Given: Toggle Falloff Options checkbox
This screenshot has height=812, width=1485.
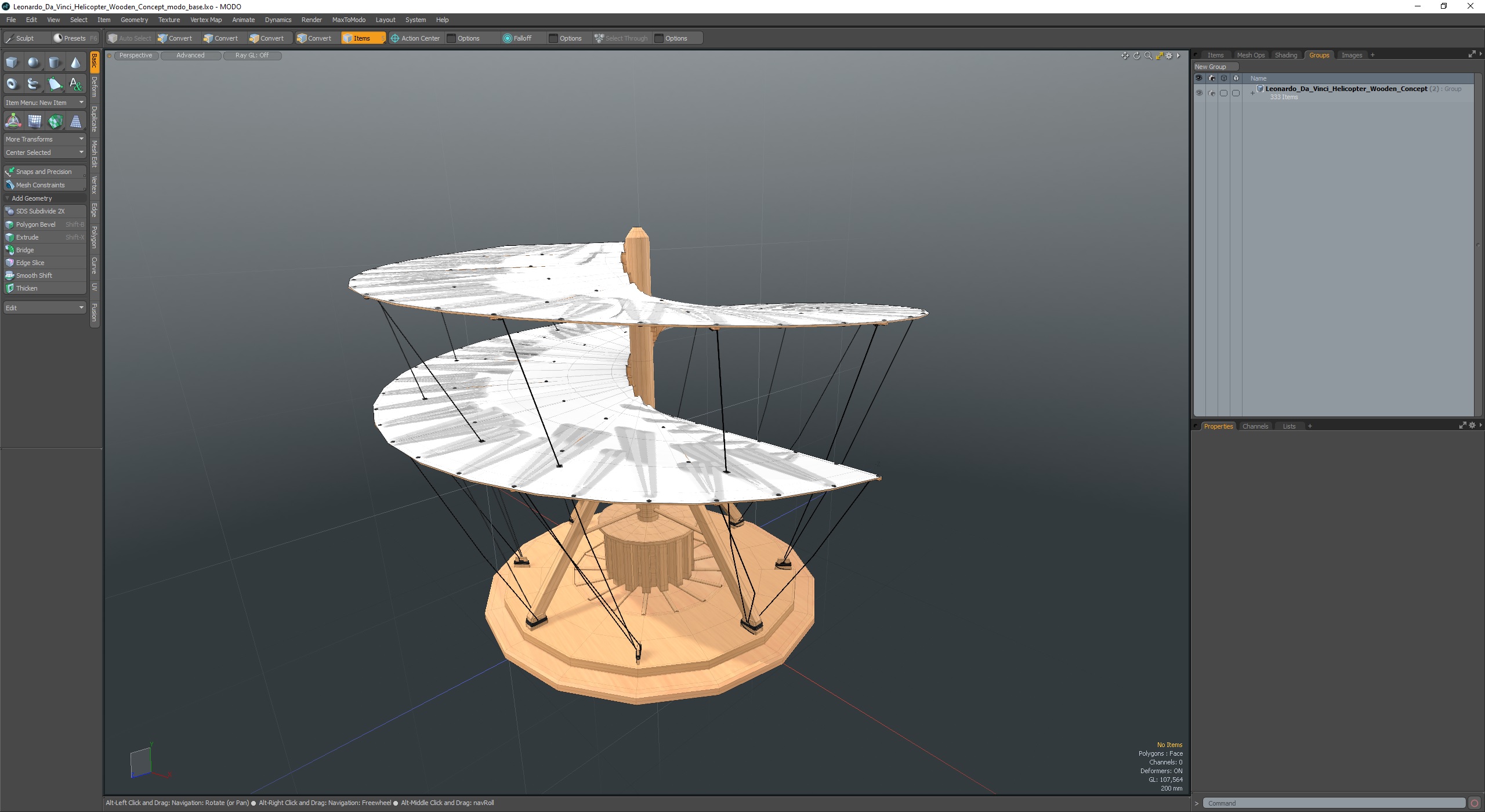Looking at the screenshot, I should [553, 38].
